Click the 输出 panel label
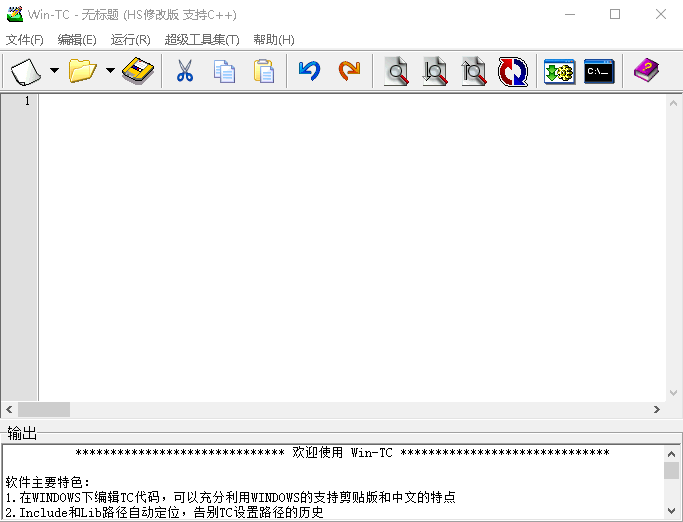This screenshot has height=522, width=683. 22,433
